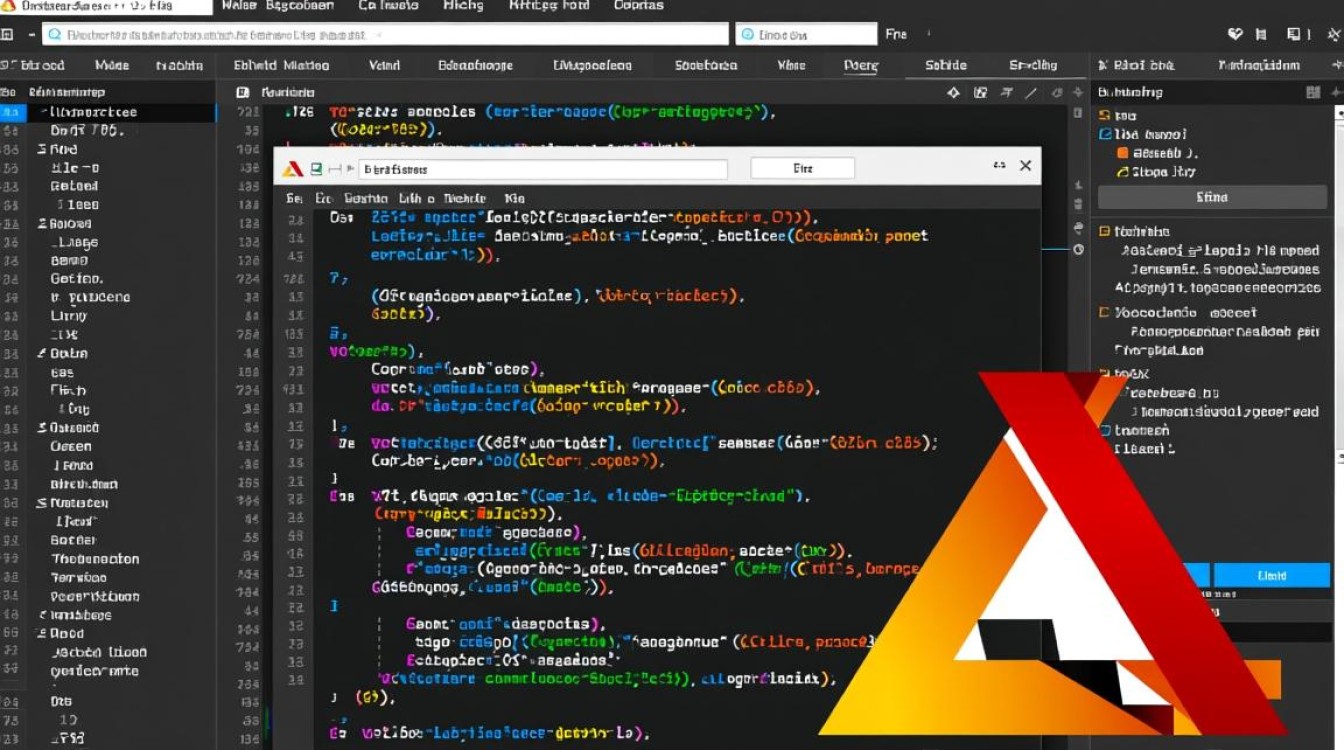Click the heart icon in the top-right bar
The height and width of the screenshot is (750, 1344).
click(1235, 34)
